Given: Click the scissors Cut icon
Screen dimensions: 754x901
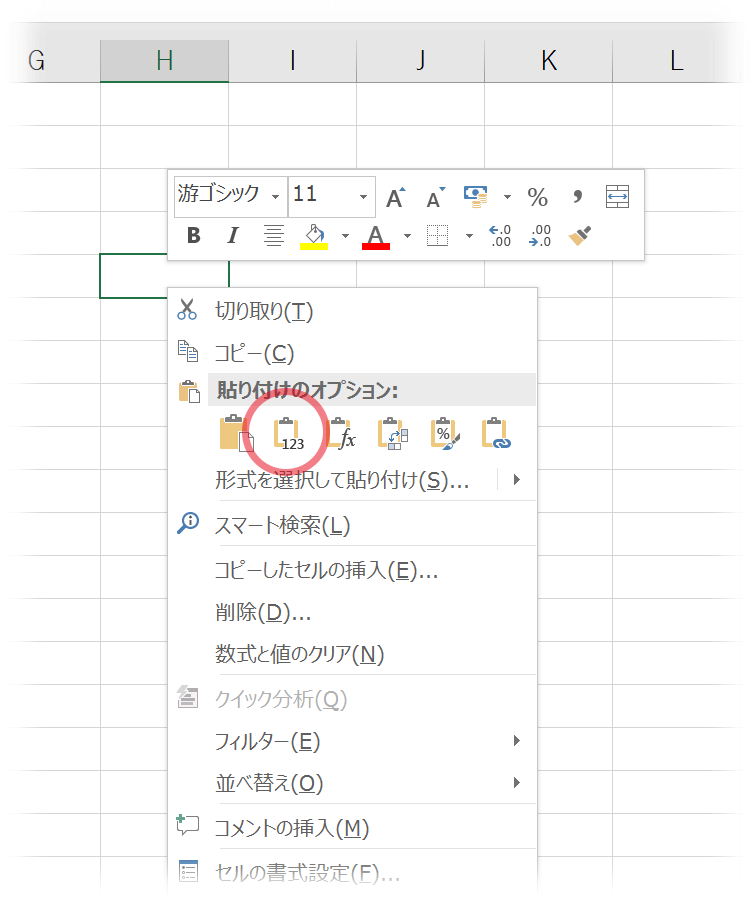Looking at the screenshot, I should (187, 309).
